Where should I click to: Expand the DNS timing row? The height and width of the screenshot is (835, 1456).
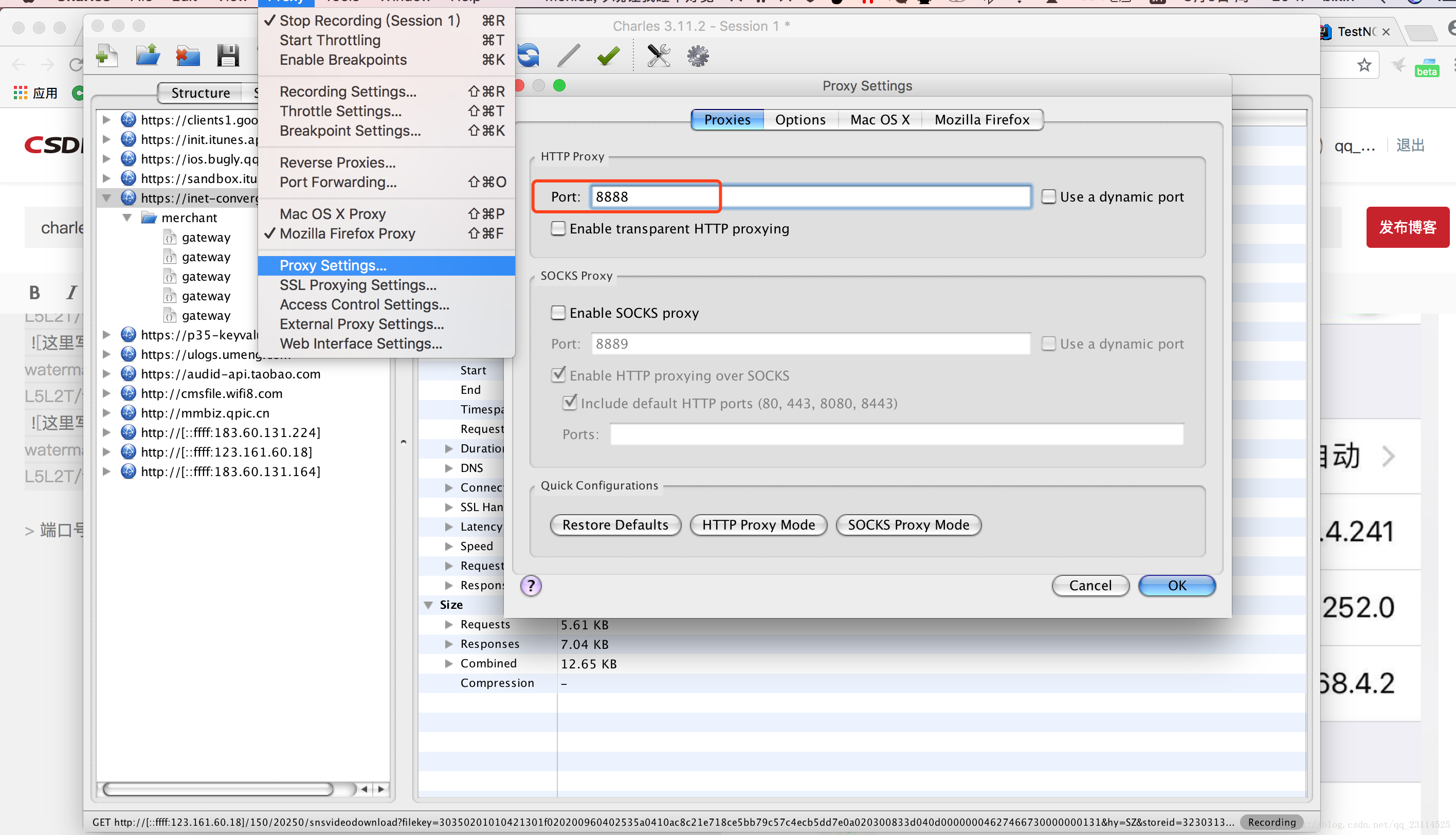(449, 468)
